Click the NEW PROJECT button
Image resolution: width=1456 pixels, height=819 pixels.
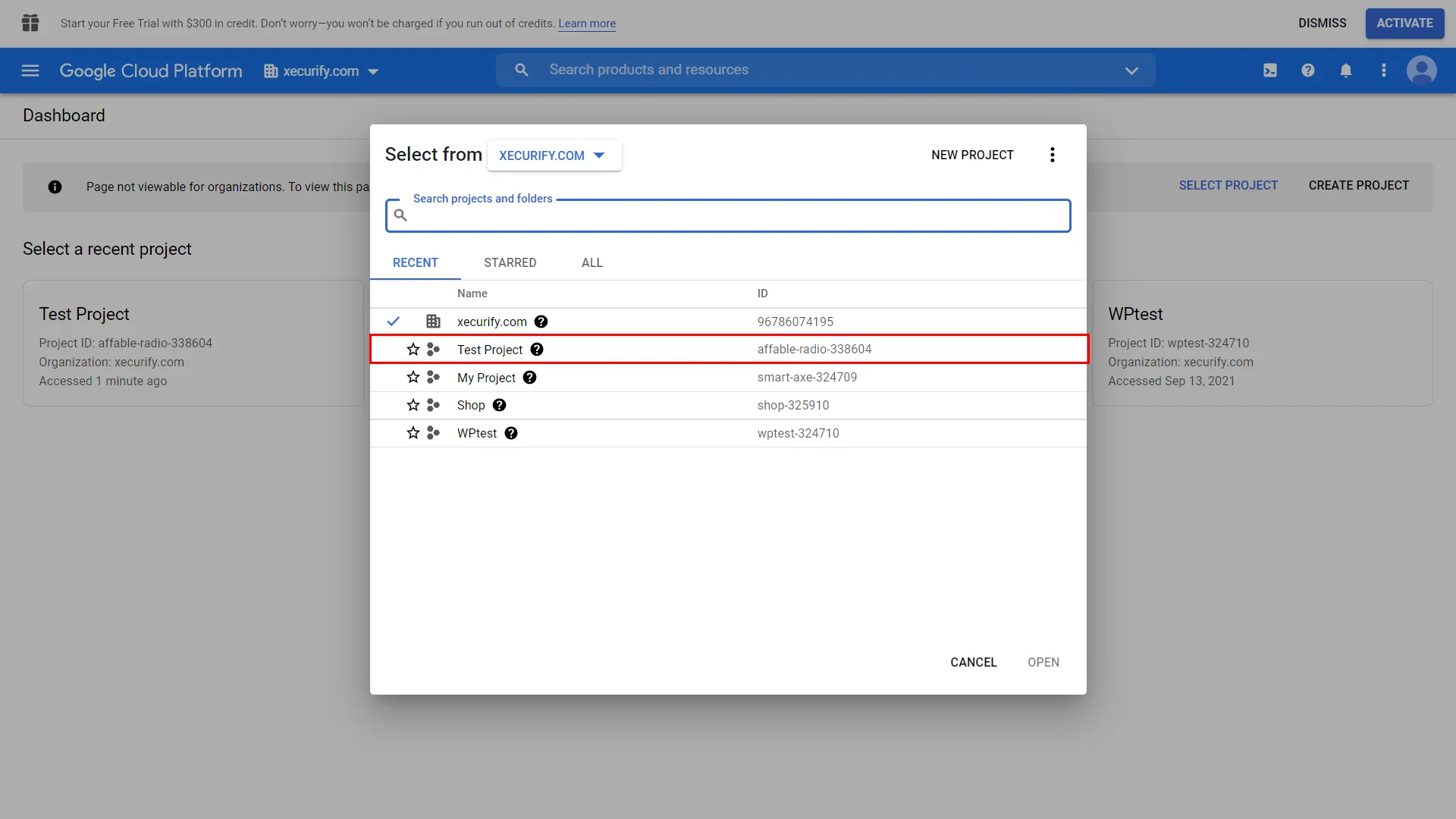[x=973, y=155]
